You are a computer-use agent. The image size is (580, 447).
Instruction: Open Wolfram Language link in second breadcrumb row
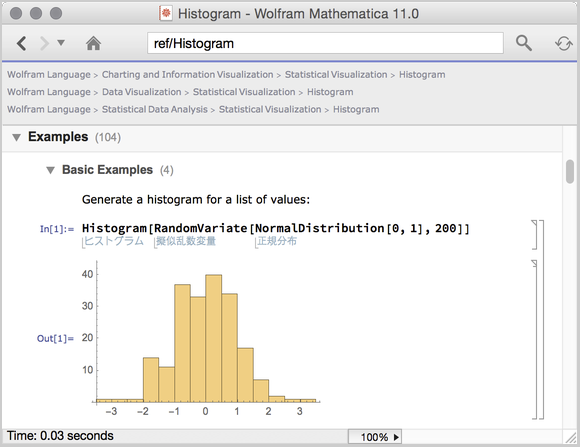pyautogui.click(x=49, y=92)
